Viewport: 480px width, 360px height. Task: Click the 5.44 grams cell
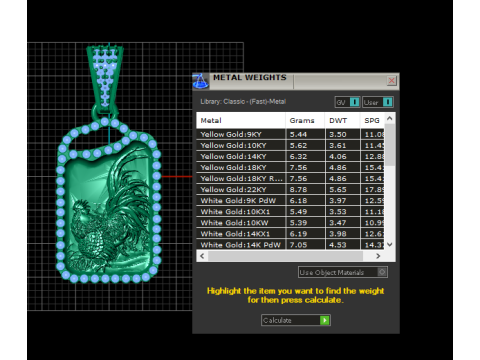click(x=305, y=134)
